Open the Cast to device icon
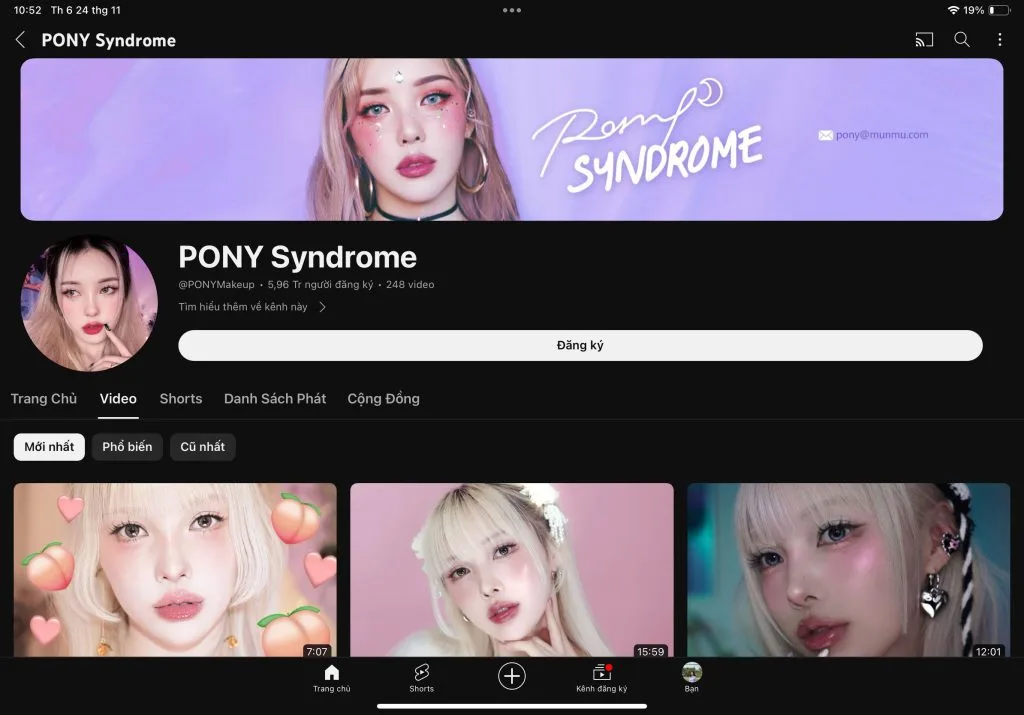1024x715 pixels. (924, 40)
